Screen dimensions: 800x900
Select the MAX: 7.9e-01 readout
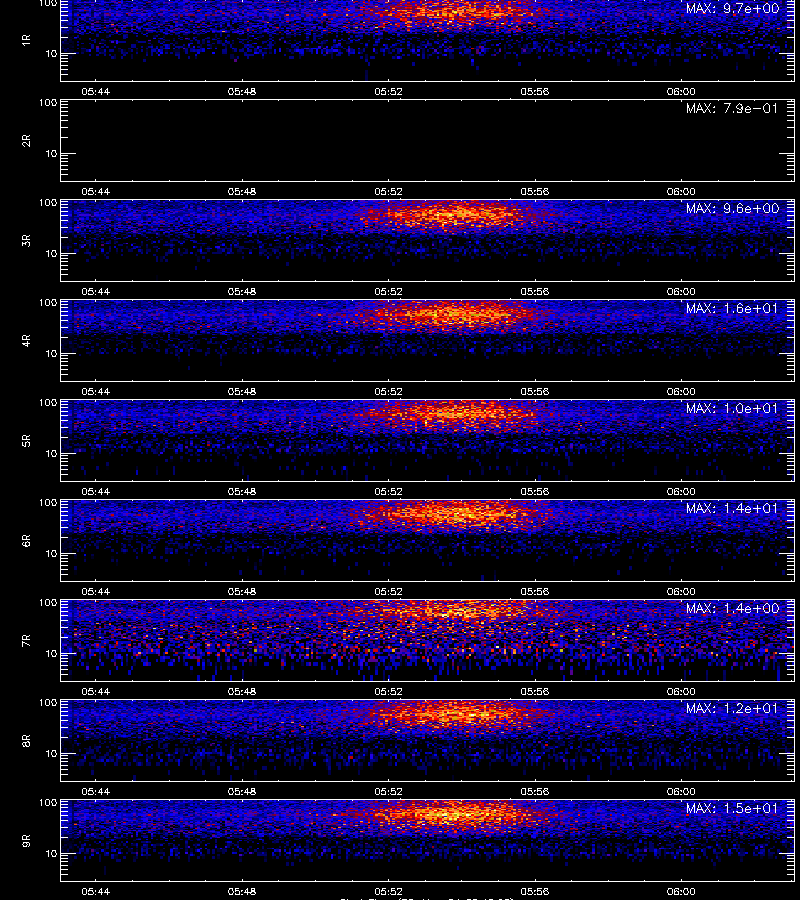point(732,108)
